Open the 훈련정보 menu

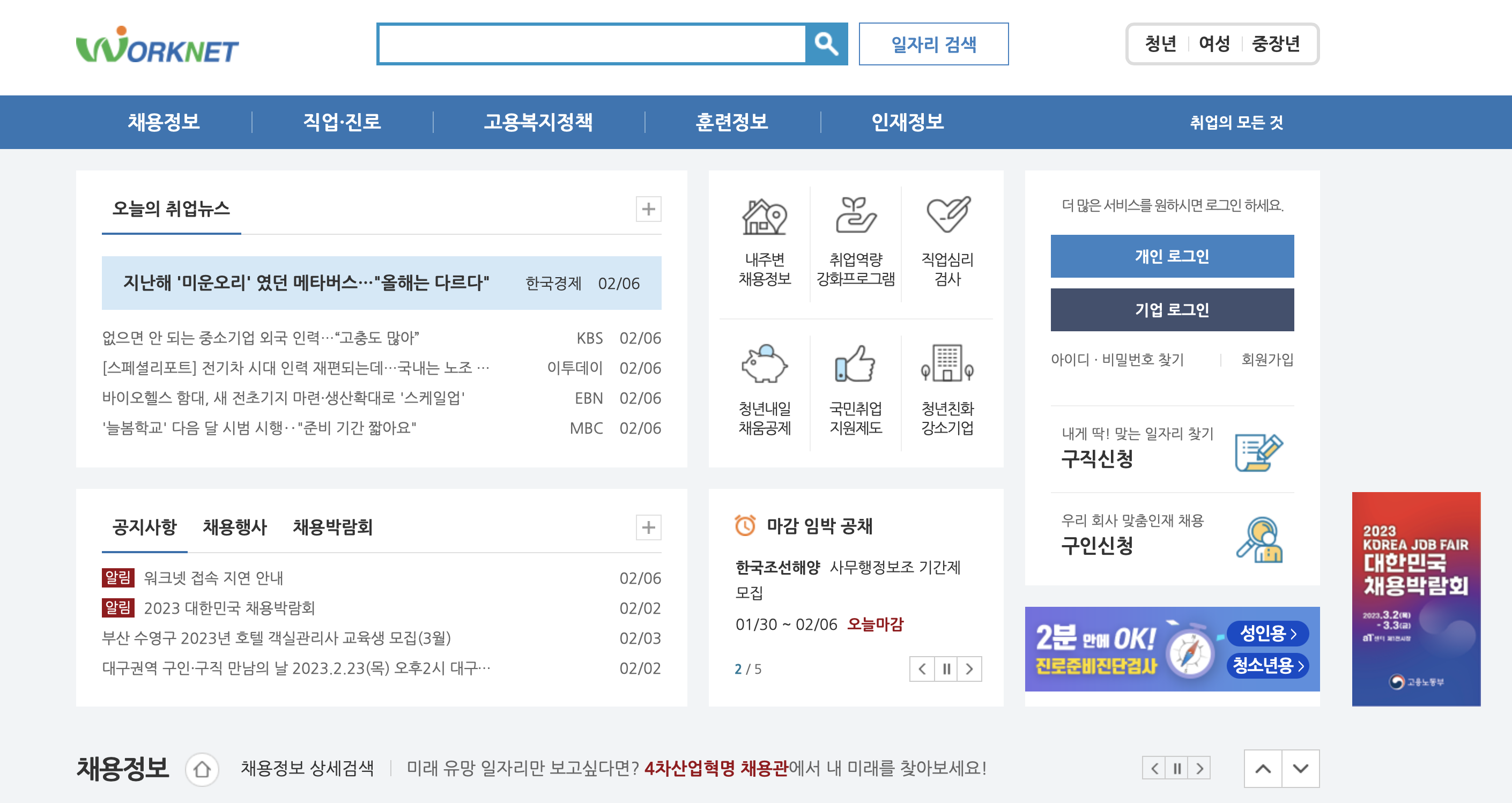pos(732,122)
